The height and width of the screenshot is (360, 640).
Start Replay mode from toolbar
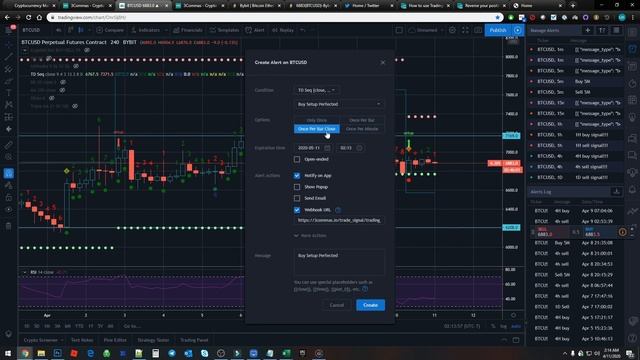283,30
